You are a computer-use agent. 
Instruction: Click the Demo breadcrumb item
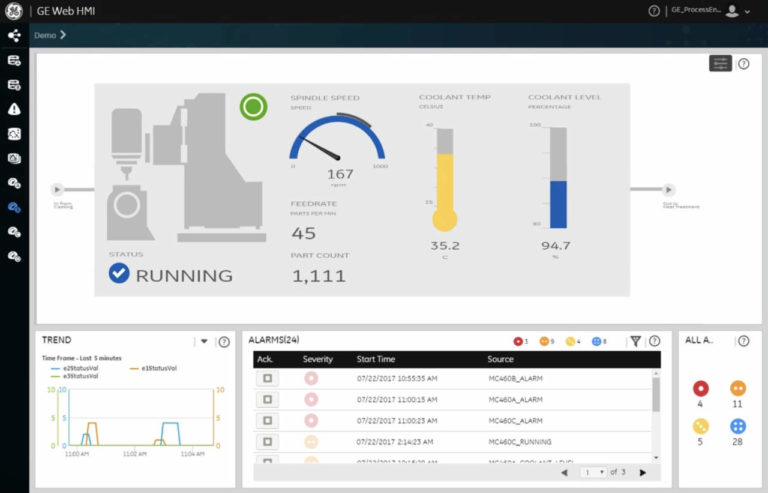coord(45,35)
